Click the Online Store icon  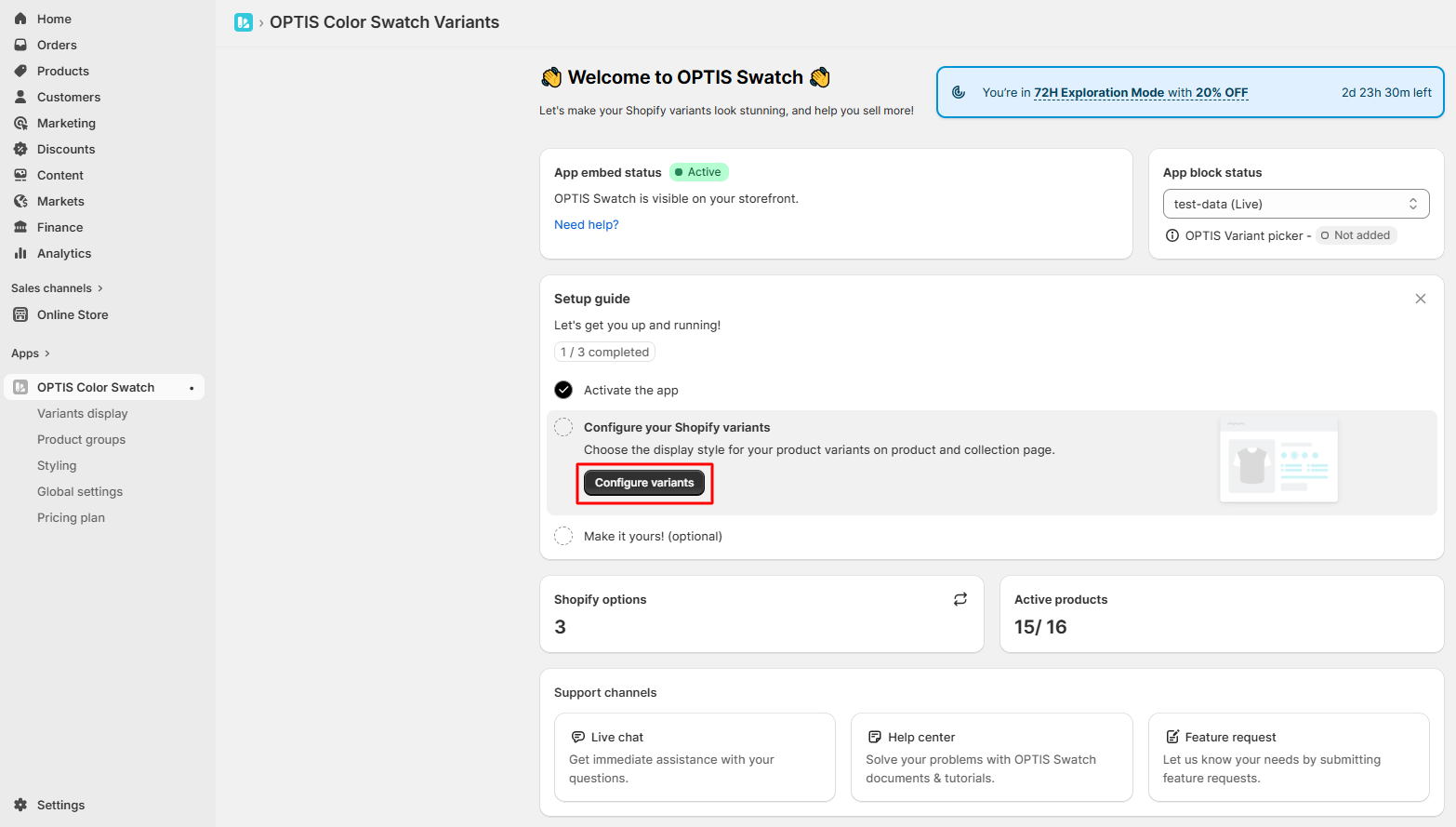[20, 314]
